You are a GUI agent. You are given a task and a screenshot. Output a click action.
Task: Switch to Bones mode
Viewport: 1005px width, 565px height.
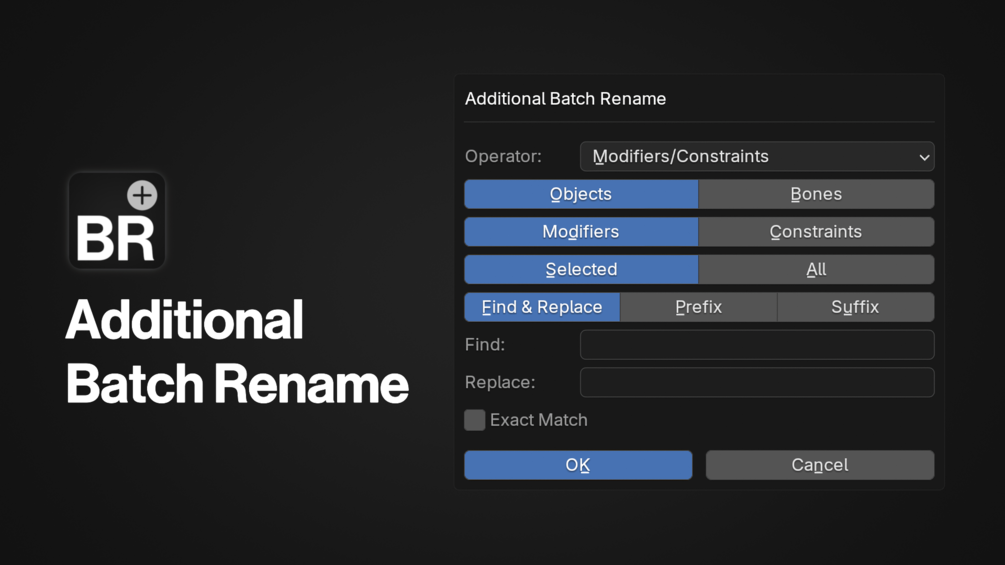[x=816, y=194]
